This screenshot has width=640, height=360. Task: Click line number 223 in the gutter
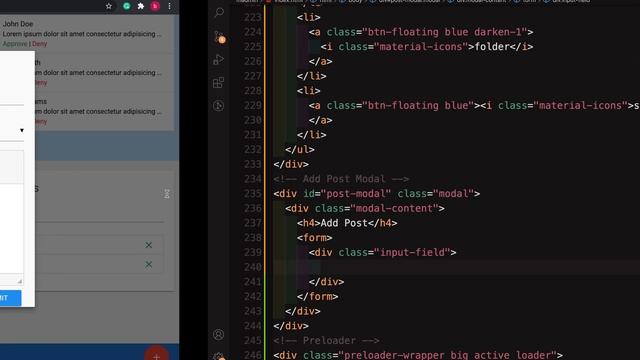click(x=252, y=17)
